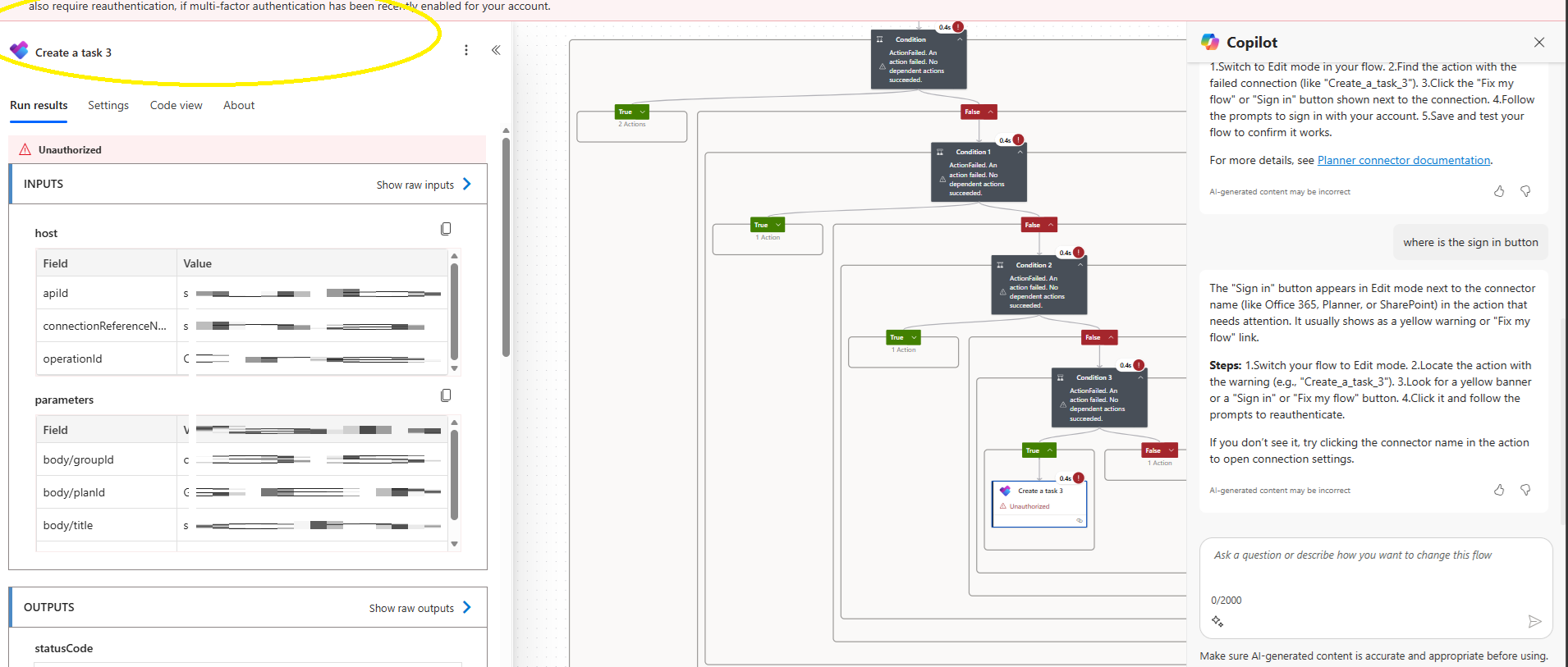Thumbs down the last Copilot response

coord(1525,490)
